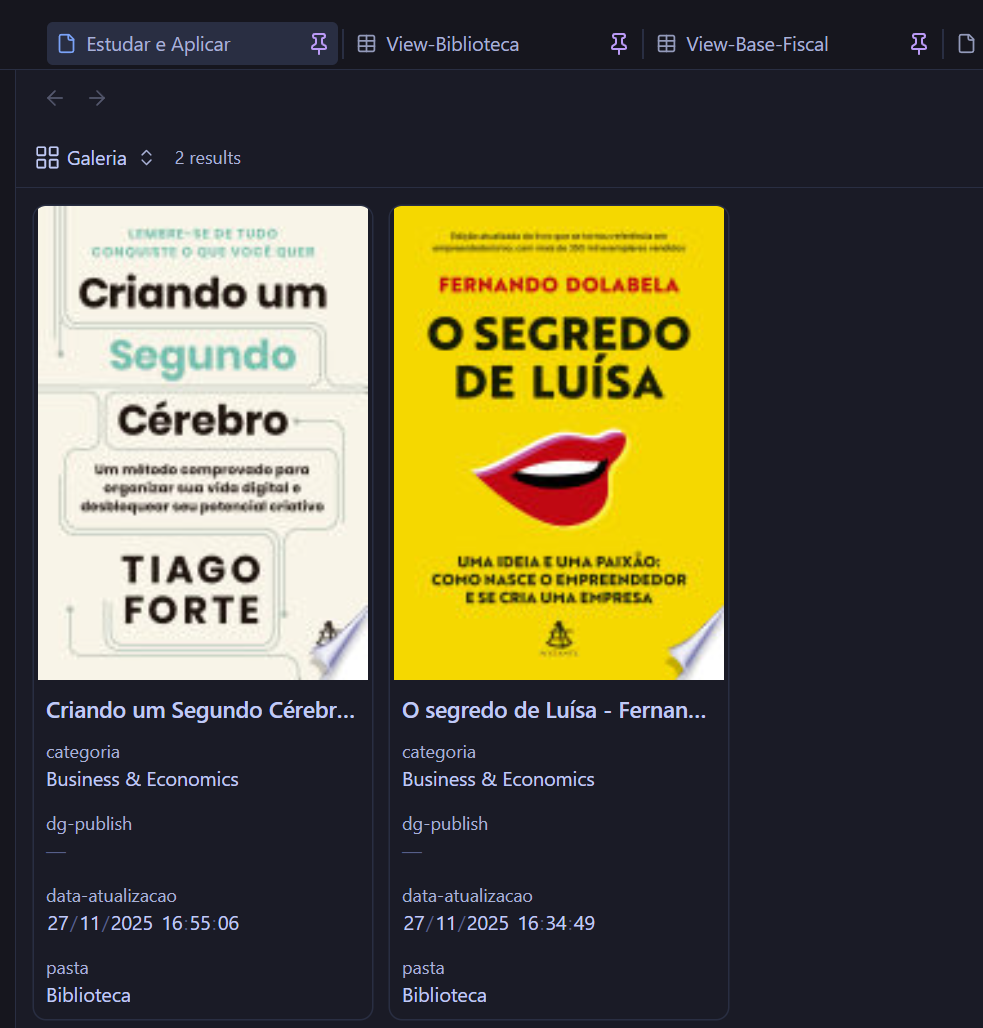The height and width of the screenshot is (1028, 983).
Task: Click the table icon on View-Base-Fiscal tab
Action: 667,44
